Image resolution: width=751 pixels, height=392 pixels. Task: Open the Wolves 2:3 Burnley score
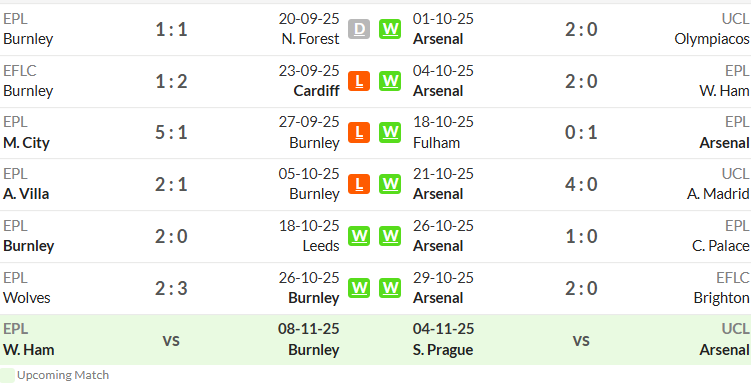click(171, 288)
